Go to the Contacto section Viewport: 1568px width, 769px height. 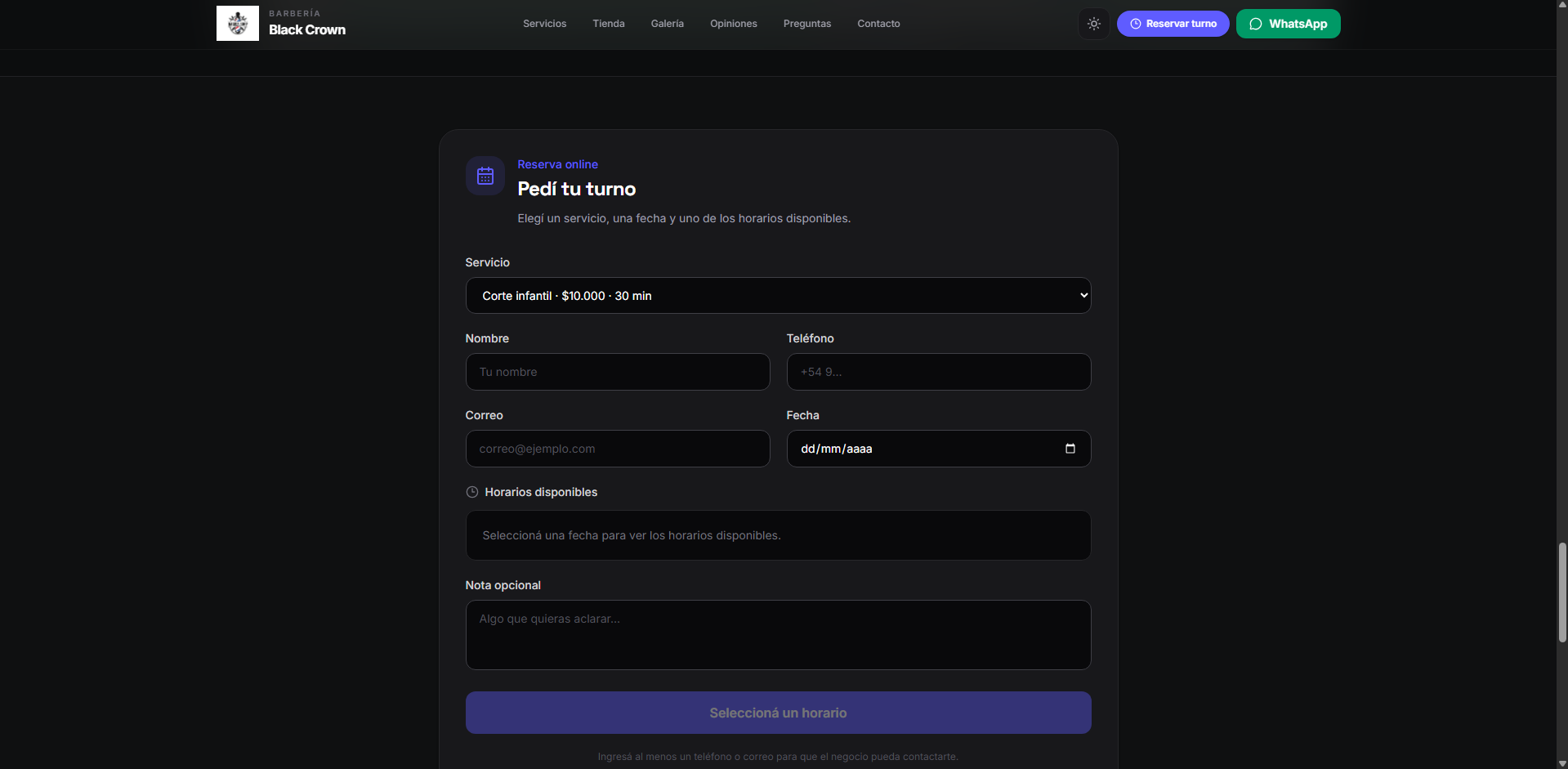point(879,24)
